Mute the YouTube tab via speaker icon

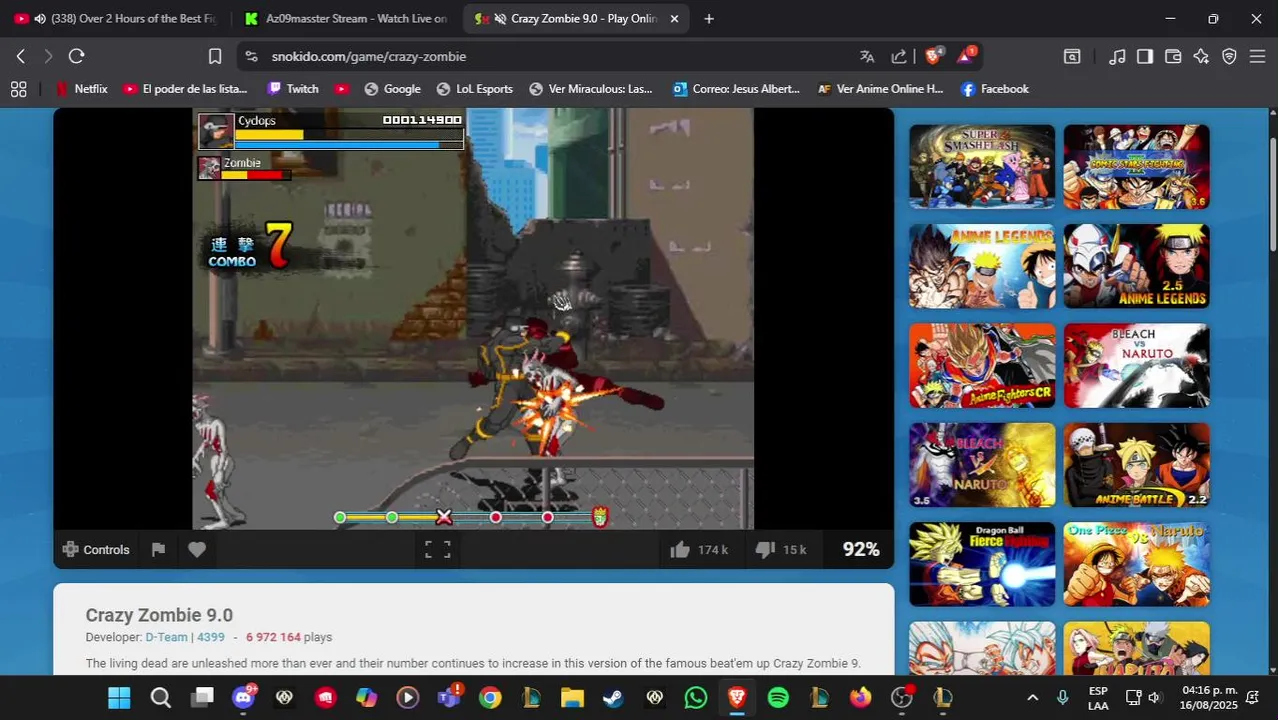pos(40,19)
